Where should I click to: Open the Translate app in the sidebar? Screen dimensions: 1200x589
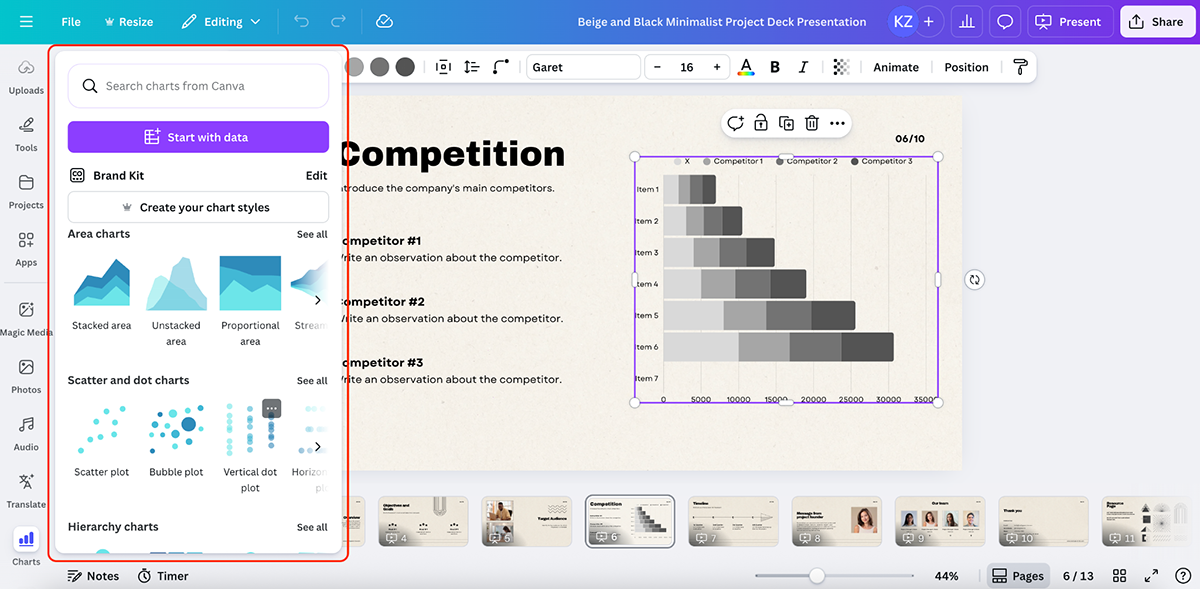25,490
